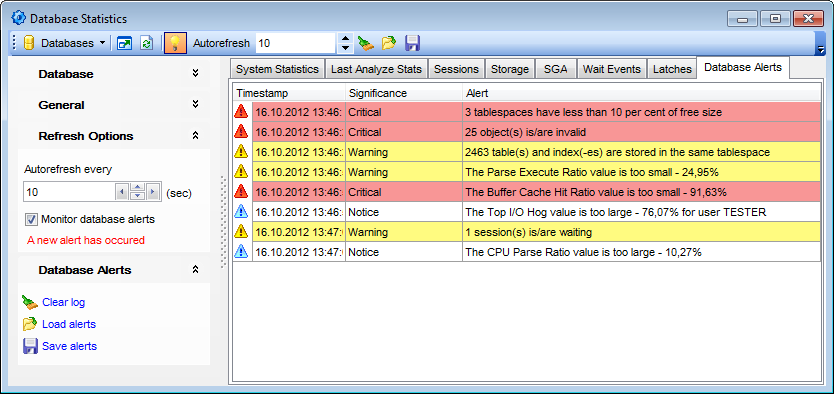This screenshot has height=394, width=834.
Task: Decrease toolbar Autorefresh value with down arrow
Action: pos(345,48)
